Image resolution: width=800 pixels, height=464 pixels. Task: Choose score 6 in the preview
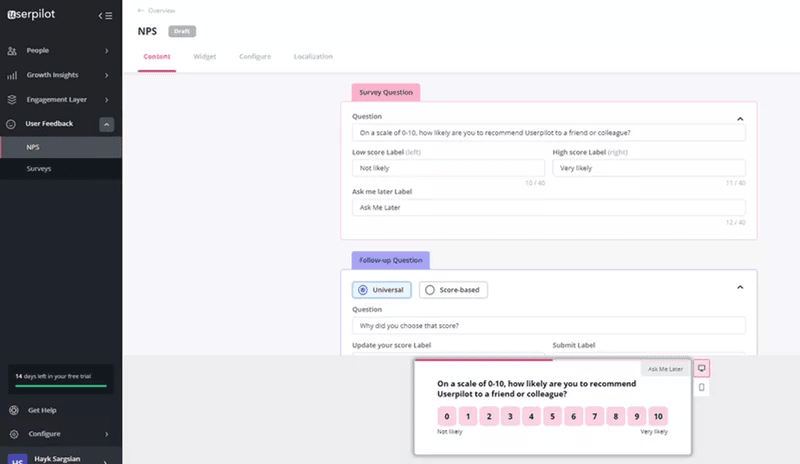(x=573, y=416)
